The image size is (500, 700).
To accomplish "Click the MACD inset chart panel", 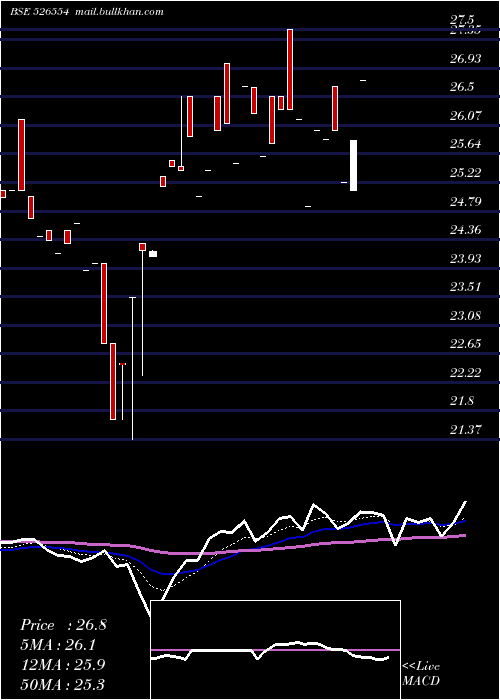I will click(x=276, y=650).
